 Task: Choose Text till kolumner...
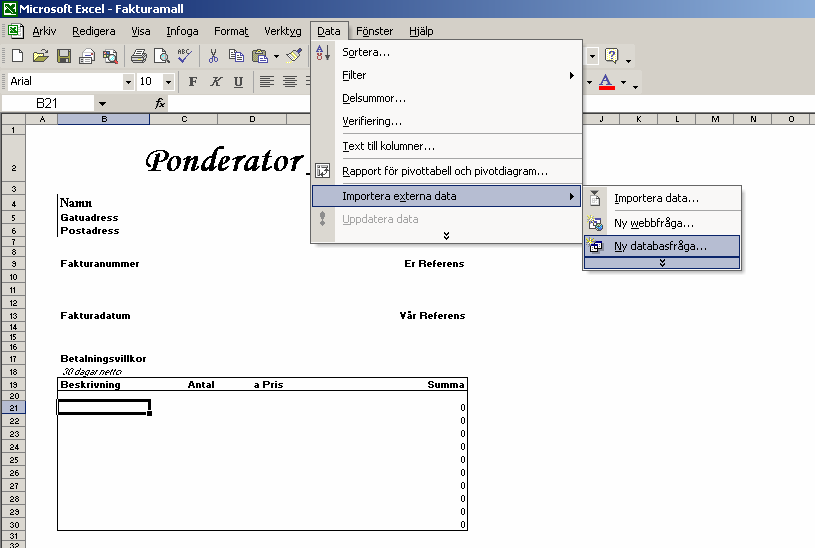446,146
